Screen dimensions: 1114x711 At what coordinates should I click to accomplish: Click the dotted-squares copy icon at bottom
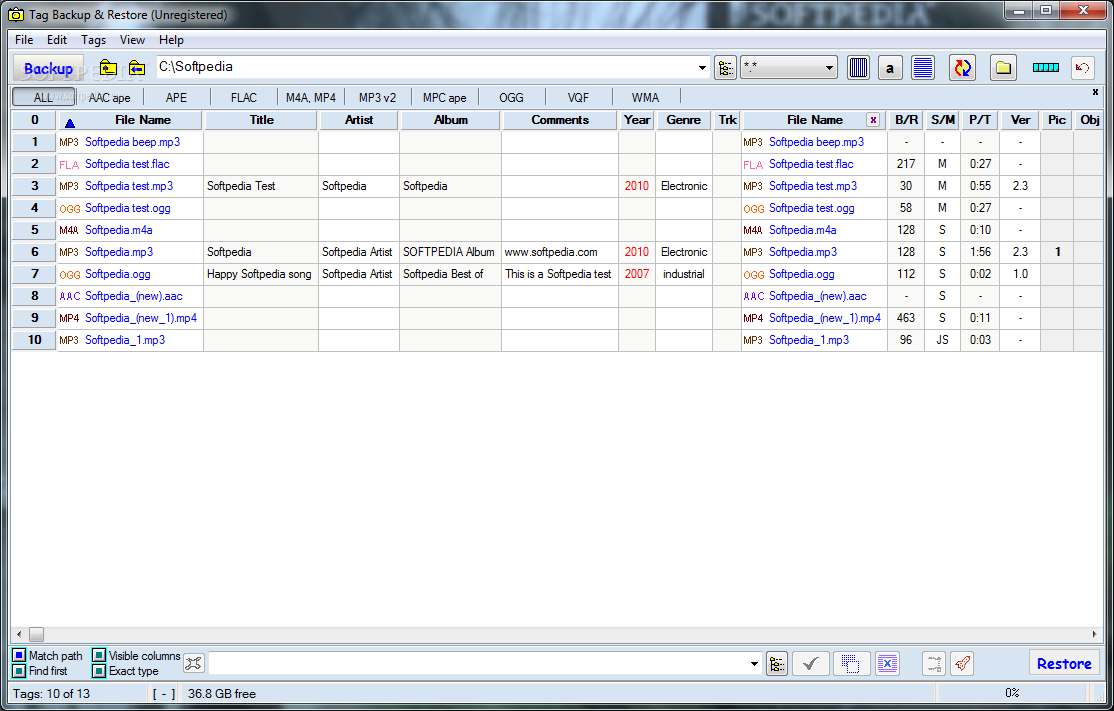[850, 664]
